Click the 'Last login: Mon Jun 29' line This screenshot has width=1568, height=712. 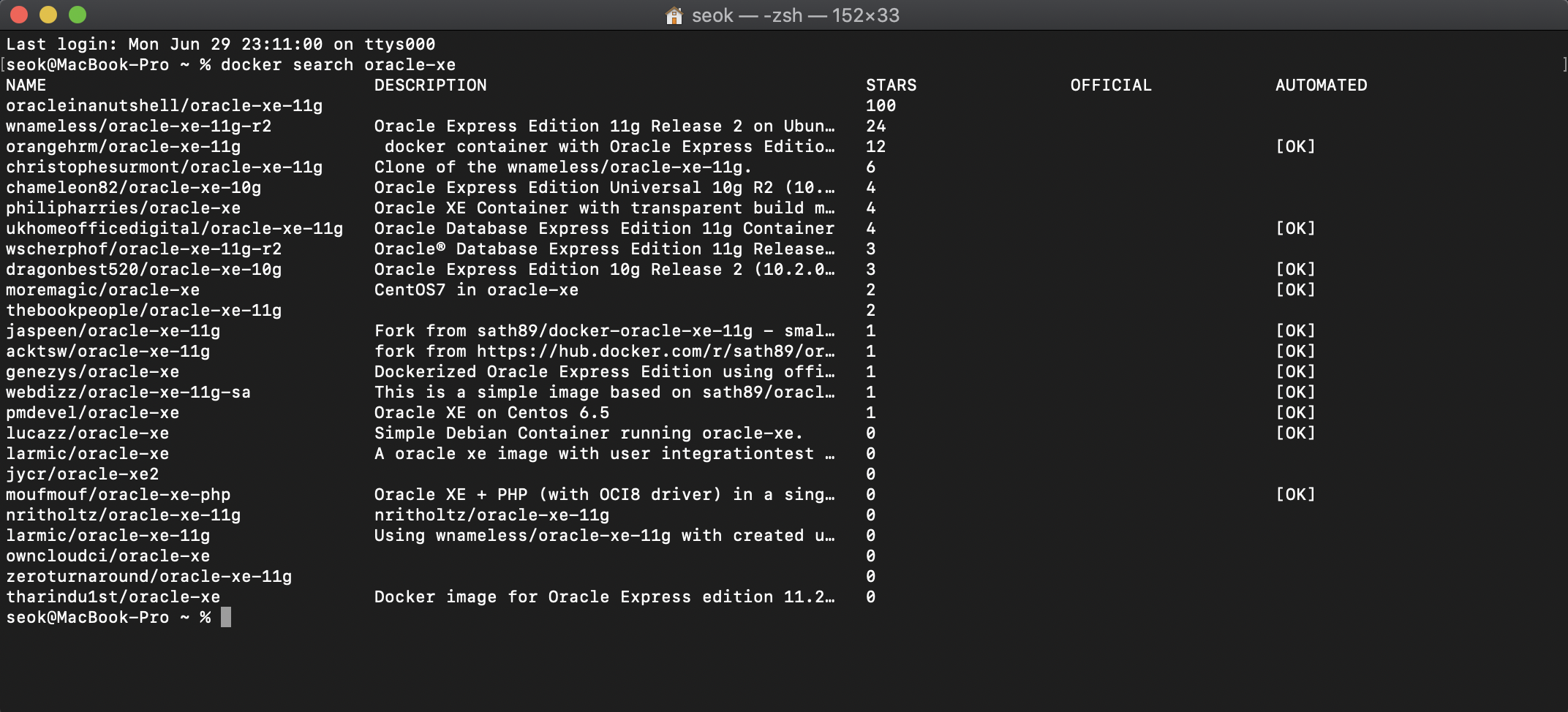click(221, 45)
